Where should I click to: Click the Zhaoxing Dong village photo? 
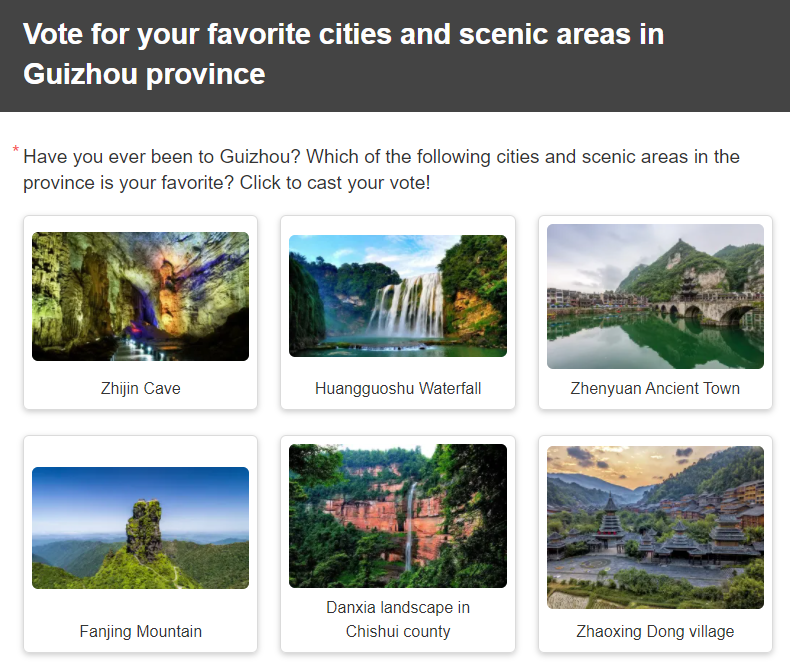[x=655, y=527]
